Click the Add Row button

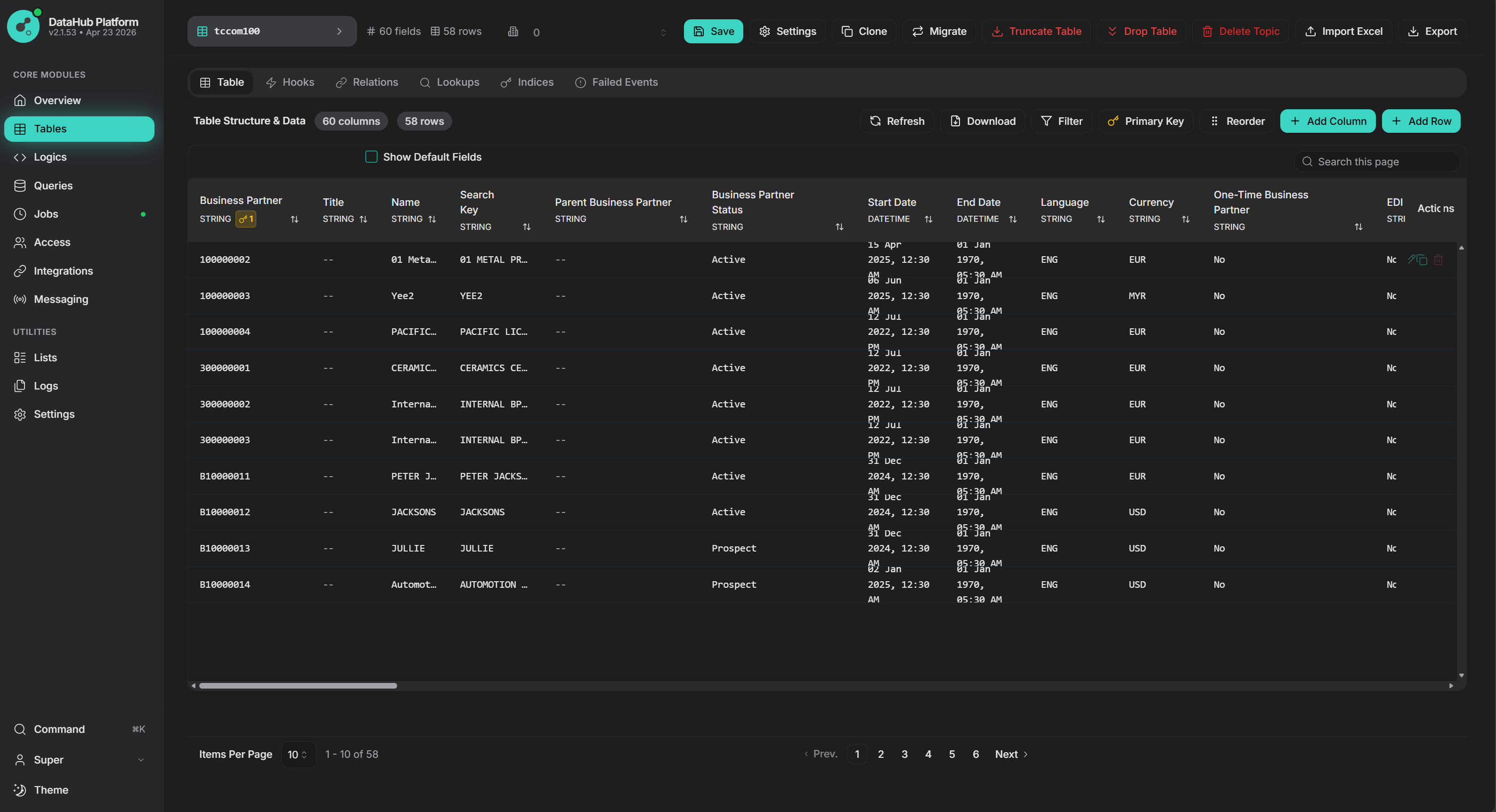pyautogui.click(x=1421, y=121)
